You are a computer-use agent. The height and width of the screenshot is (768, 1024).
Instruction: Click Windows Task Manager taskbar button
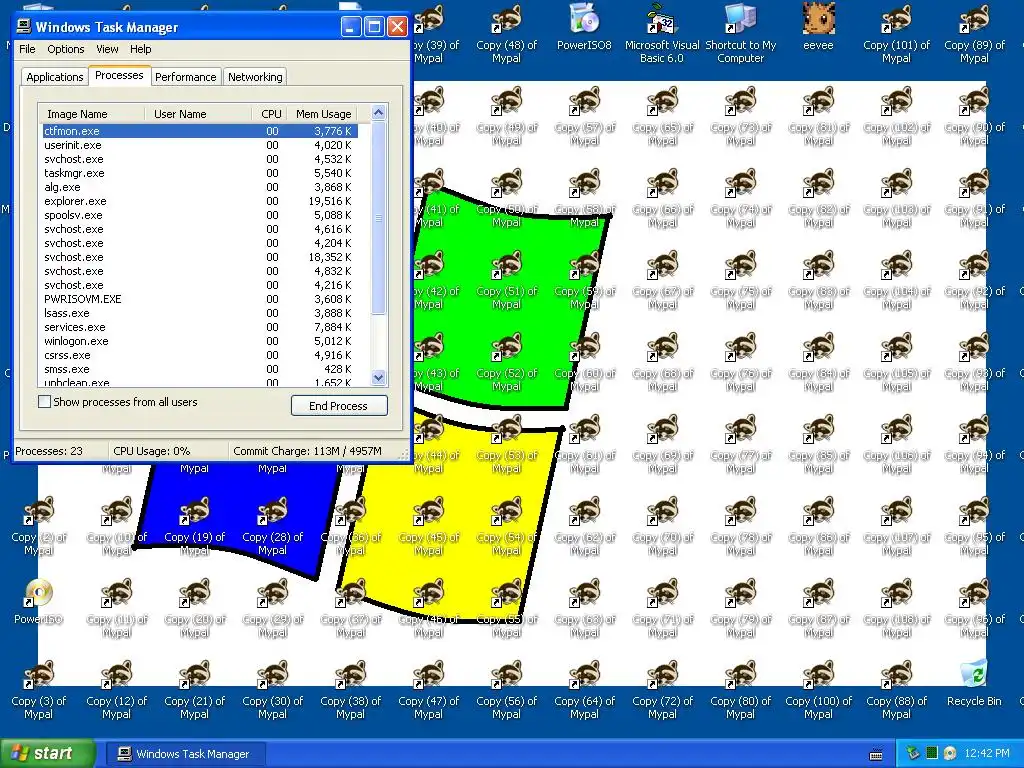pyautogui.click(x=183, y=754)
